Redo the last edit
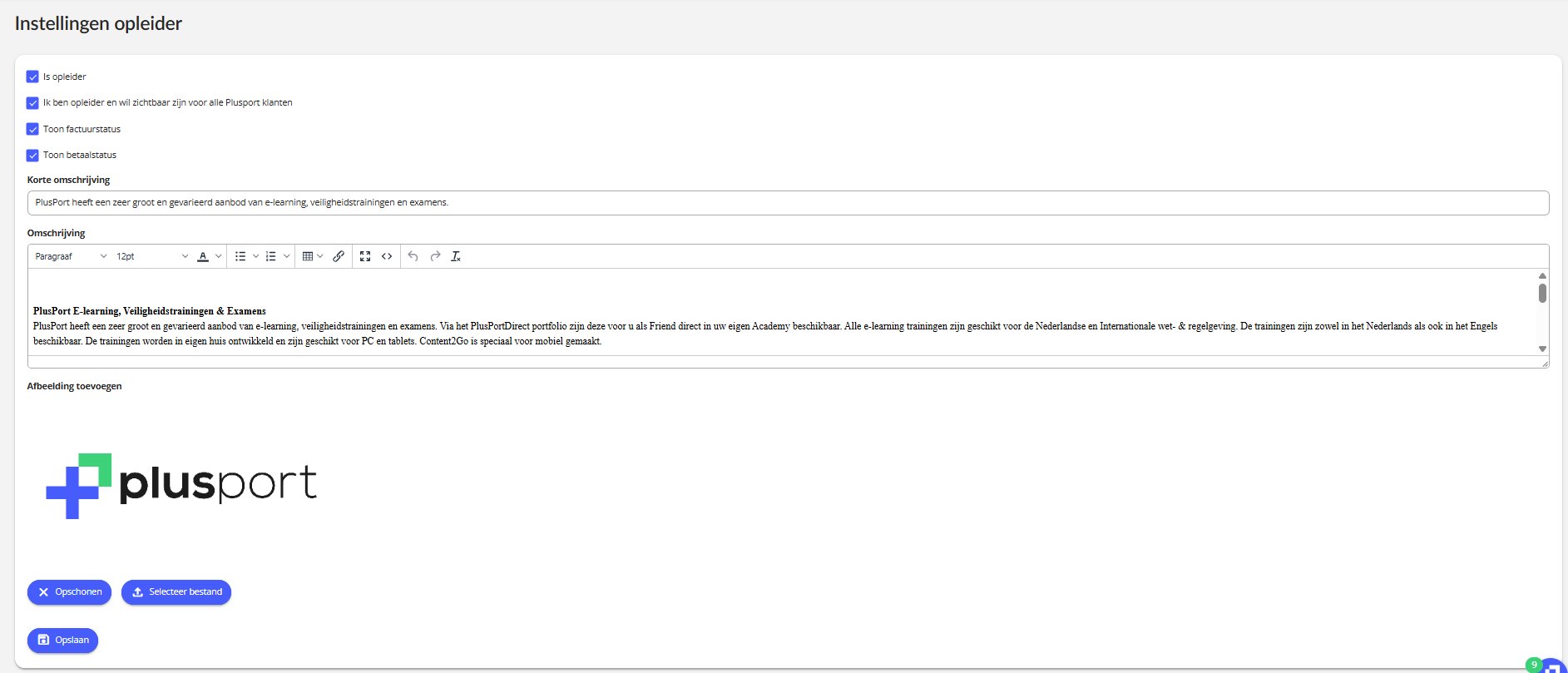Viewport: 1568px width, 673px height. click(x=435, y=256)
